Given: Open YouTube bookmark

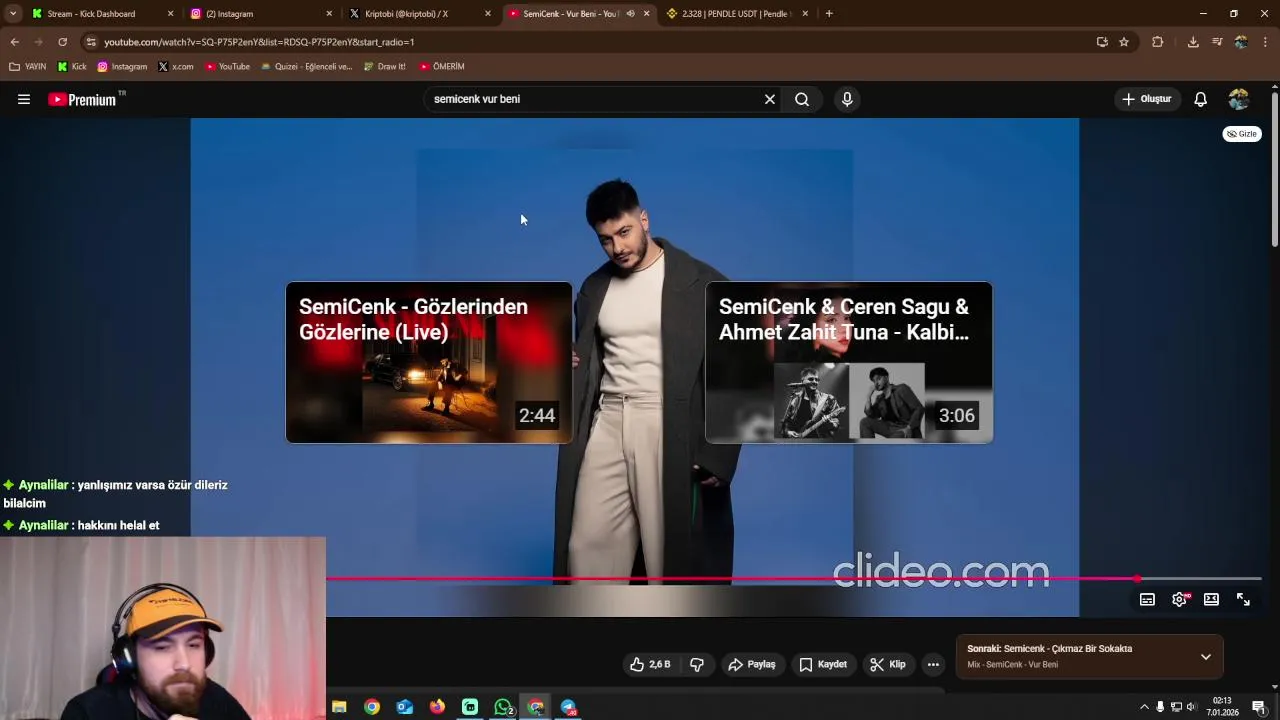Looking at the screenshot, I should point(227,67).
